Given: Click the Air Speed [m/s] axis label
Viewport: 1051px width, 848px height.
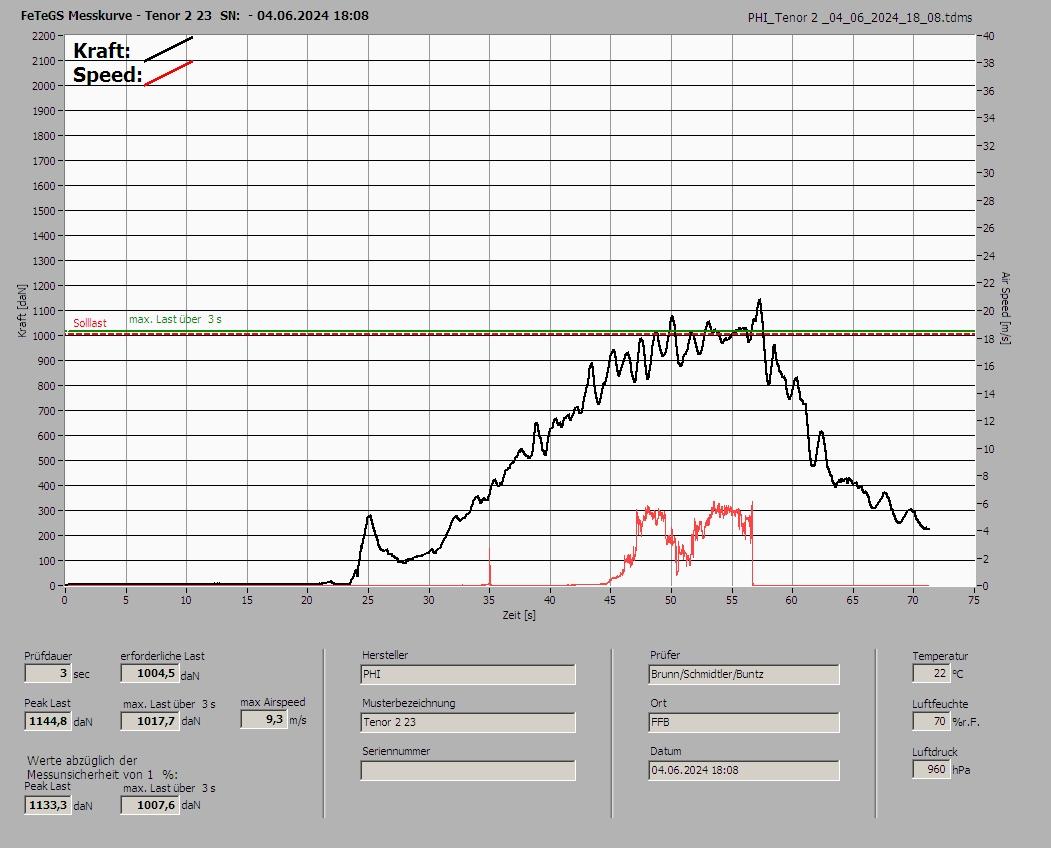Looking at the screenshot, I should pos(1005,308).
